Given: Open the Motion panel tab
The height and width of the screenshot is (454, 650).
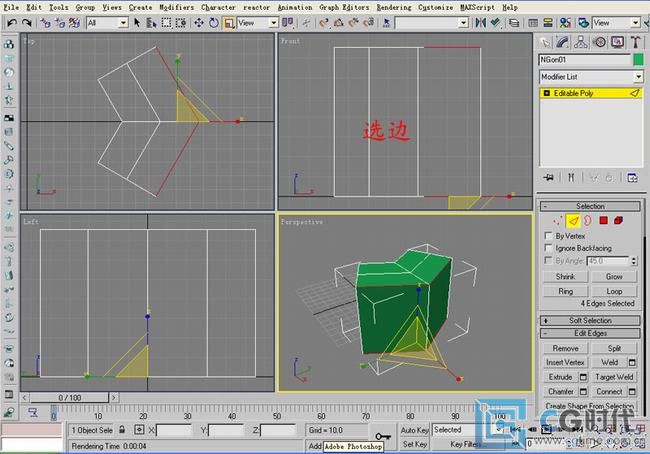Looking at the screenshot, I should click(x=599, y=42).
